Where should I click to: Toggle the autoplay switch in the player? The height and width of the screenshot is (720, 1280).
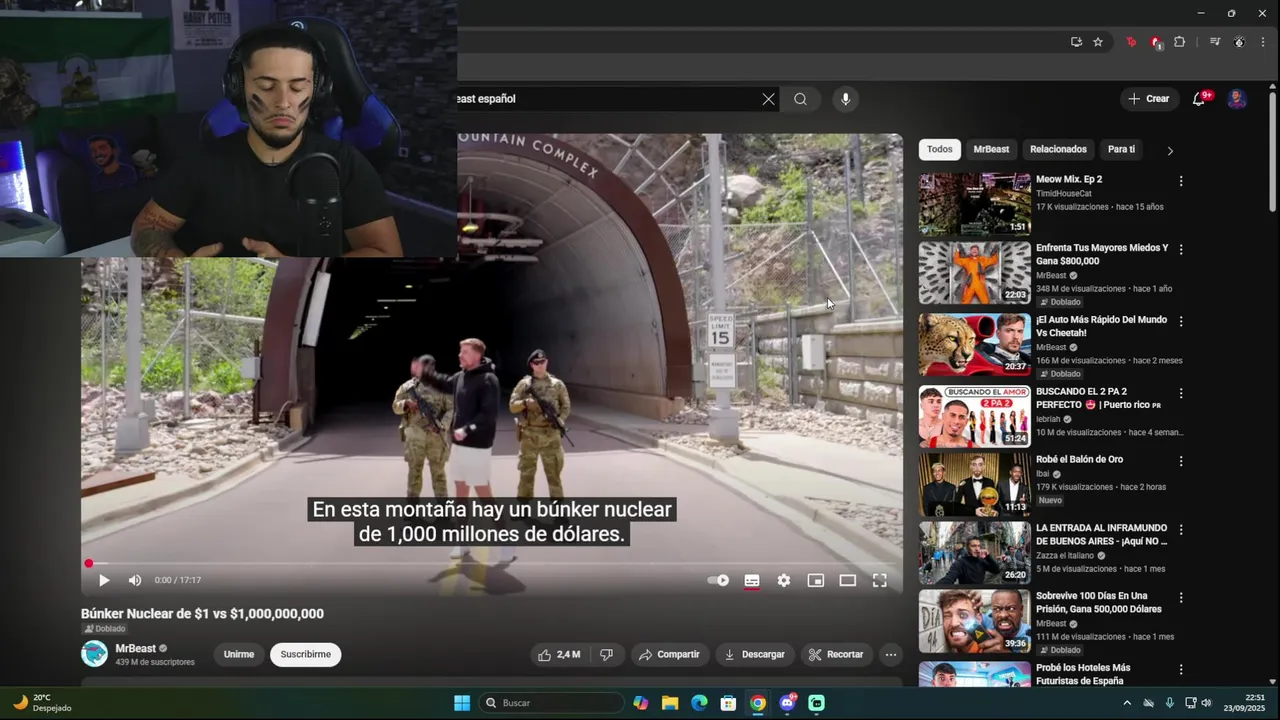(x=718, y=580)
